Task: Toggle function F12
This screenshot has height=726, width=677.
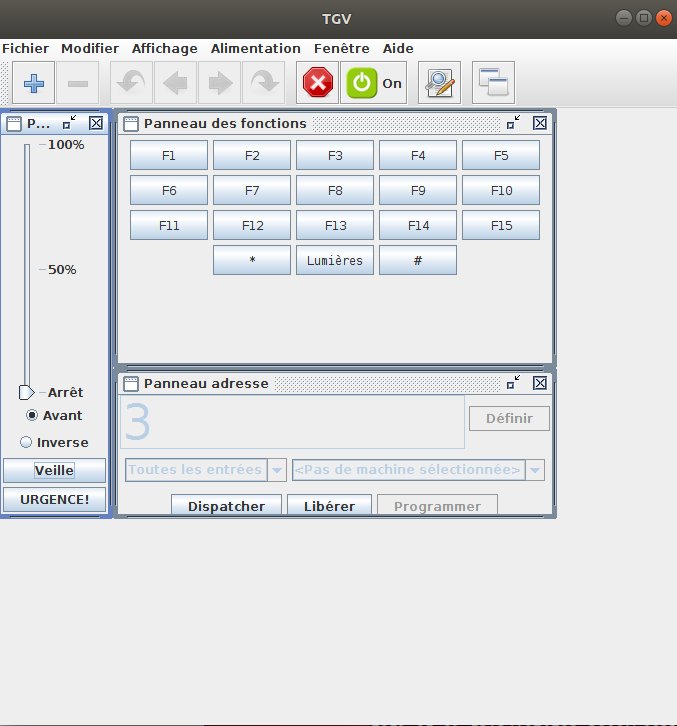Action: 252,225
